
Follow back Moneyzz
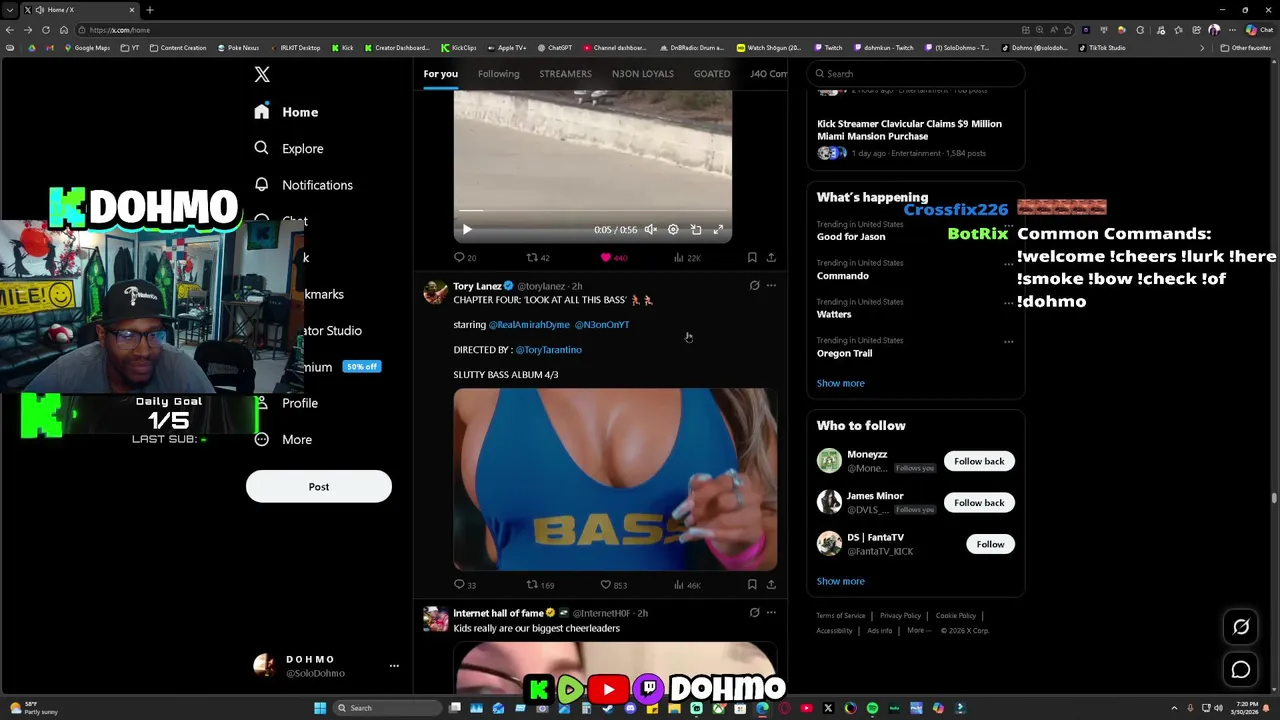(979, 461)
